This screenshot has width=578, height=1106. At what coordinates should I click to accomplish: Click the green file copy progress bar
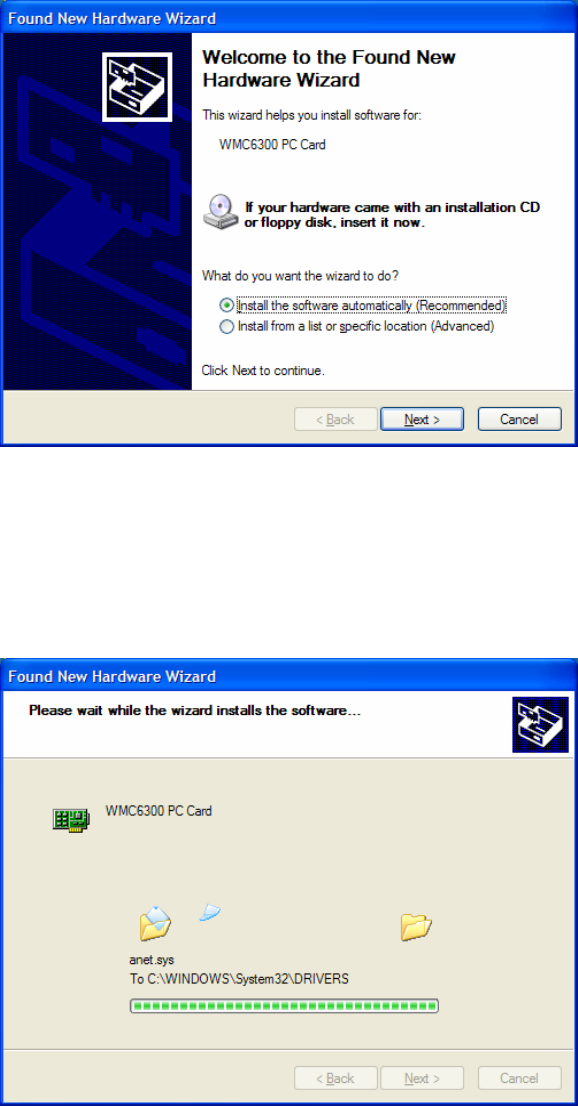click(x=284, y=1005)
